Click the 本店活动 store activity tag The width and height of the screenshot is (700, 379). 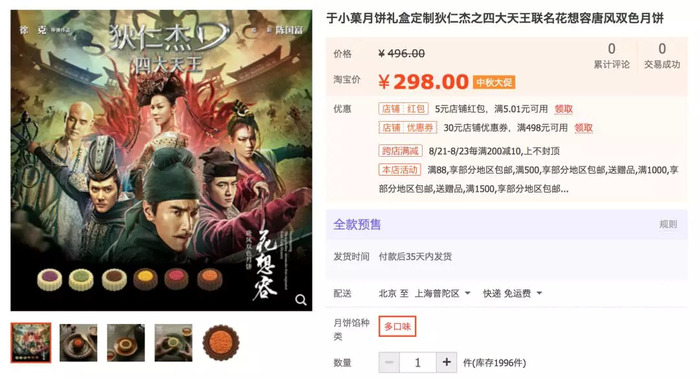pyautogui.click(x=400, y=170)
